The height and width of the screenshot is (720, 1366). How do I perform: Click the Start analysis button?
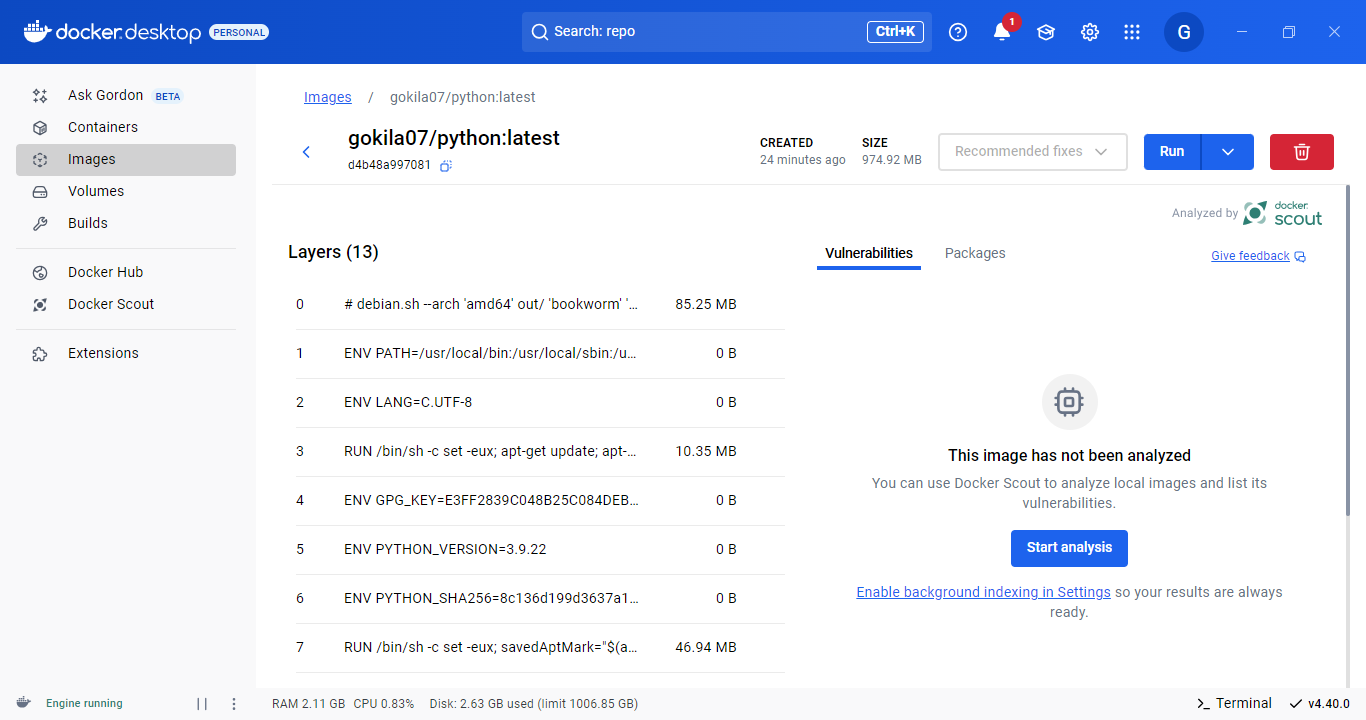(x=1069, y=548)
